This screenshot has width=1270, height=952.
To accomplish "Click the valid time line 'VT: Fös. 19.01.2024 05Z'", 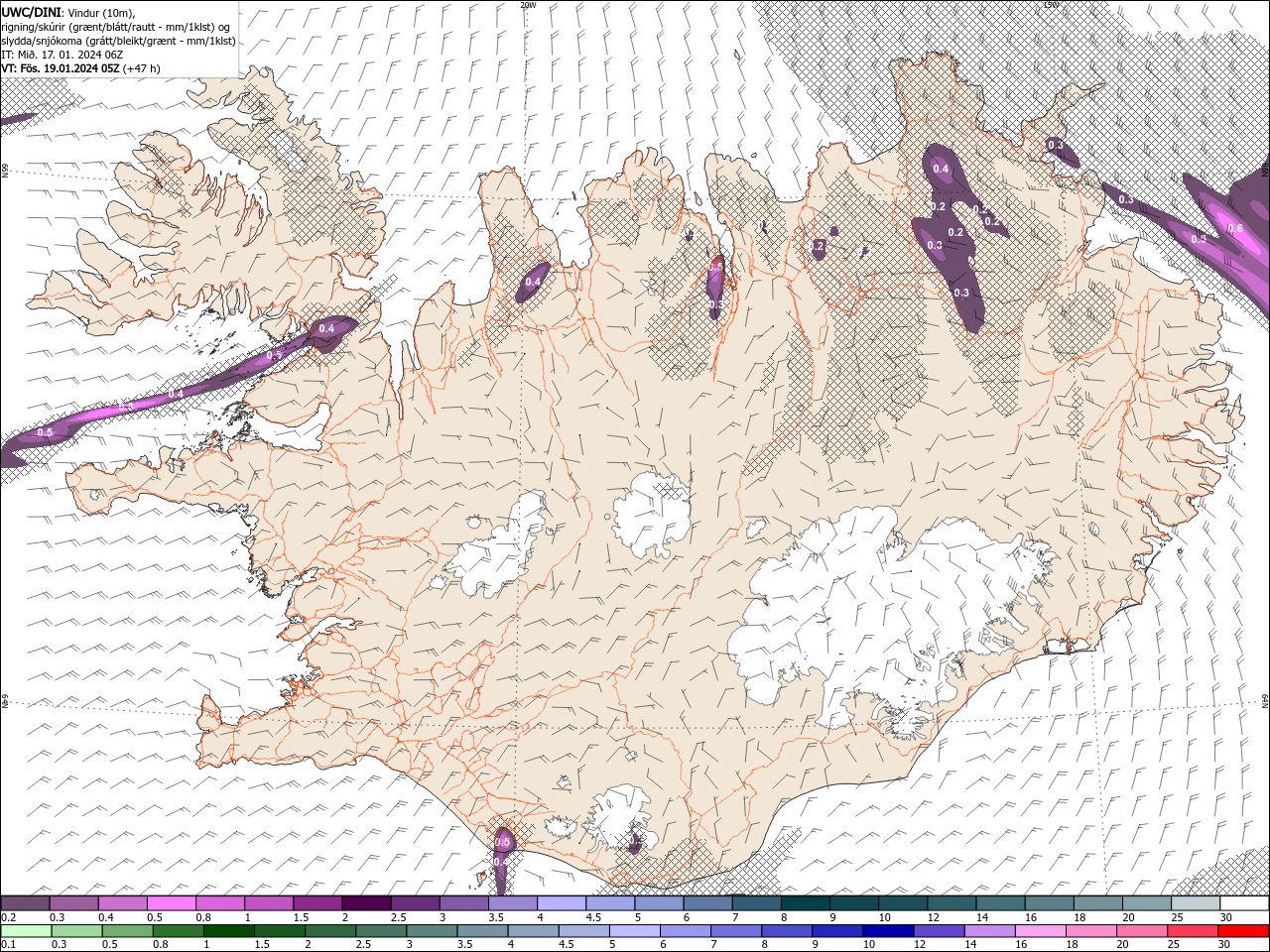I will [x=60, y=68].
